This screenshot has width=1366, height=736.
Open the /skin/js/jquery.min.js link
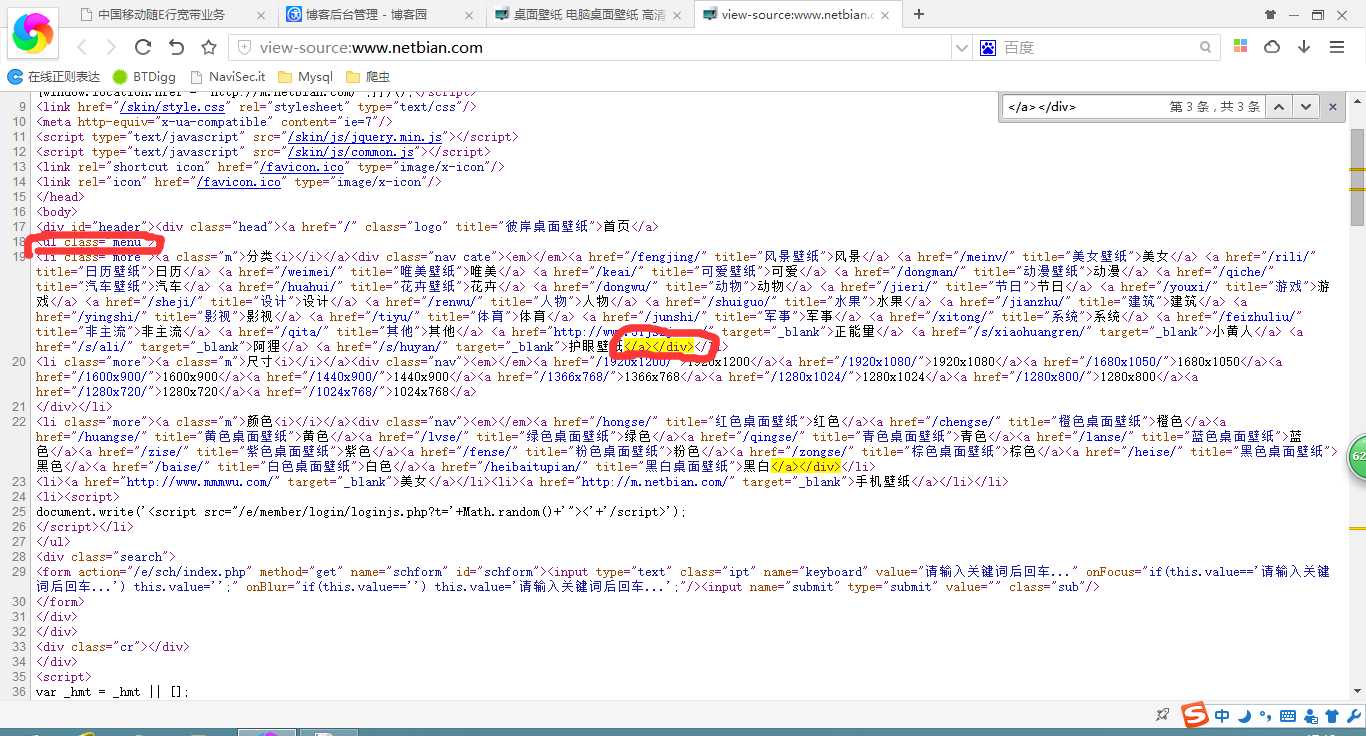click(365, 137)
